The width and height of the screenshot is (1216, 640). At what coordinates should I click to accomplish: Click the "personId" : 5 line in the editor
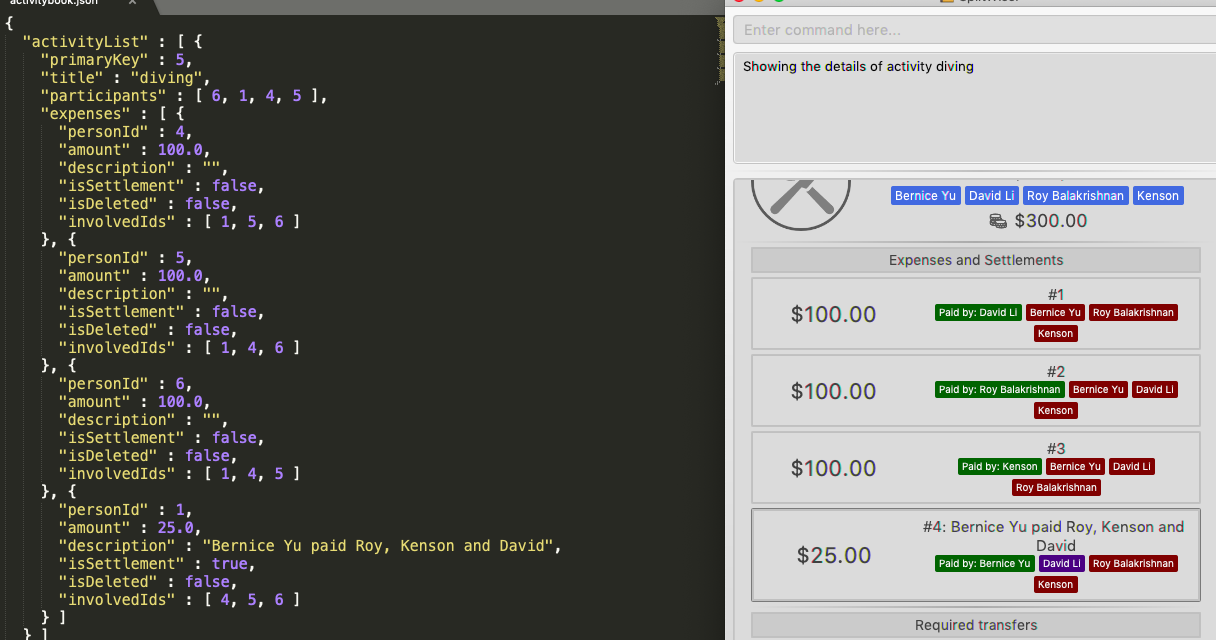click(125, 258)
